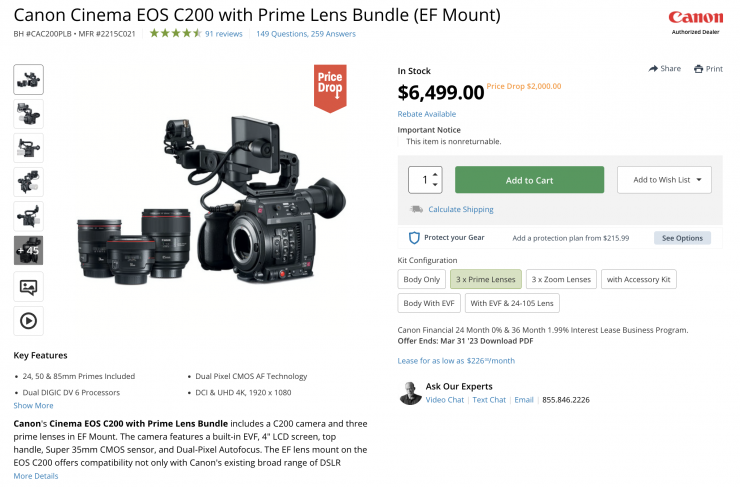Choose the With EVF & 24-105 Lens option
Screen dimensions: 740x487
511,303
